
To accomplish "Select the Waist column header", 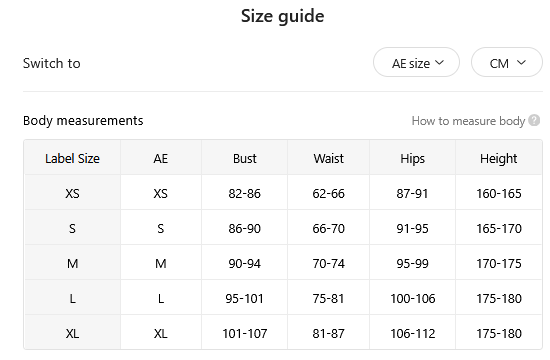I will [328, 158].
